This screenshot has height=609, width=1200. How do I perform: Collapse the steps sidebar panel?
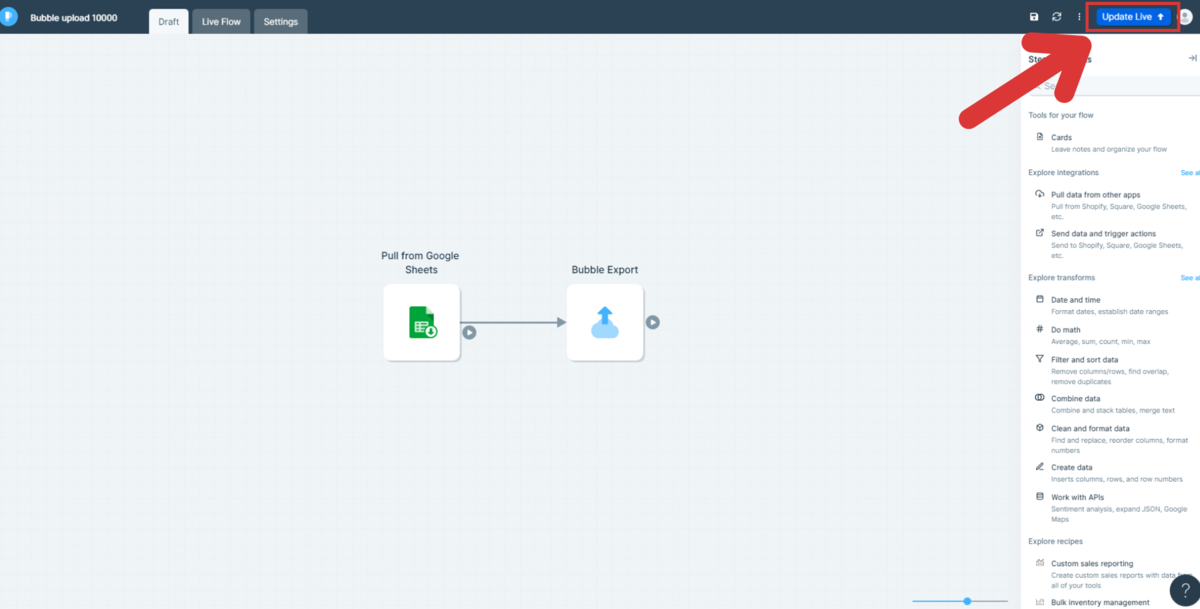1192,58
